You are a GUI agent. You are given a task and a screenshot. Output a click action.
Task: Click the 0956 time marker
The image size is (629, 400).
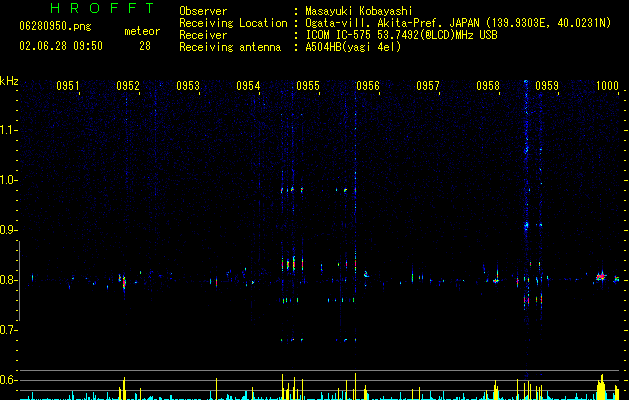[368, 86]
